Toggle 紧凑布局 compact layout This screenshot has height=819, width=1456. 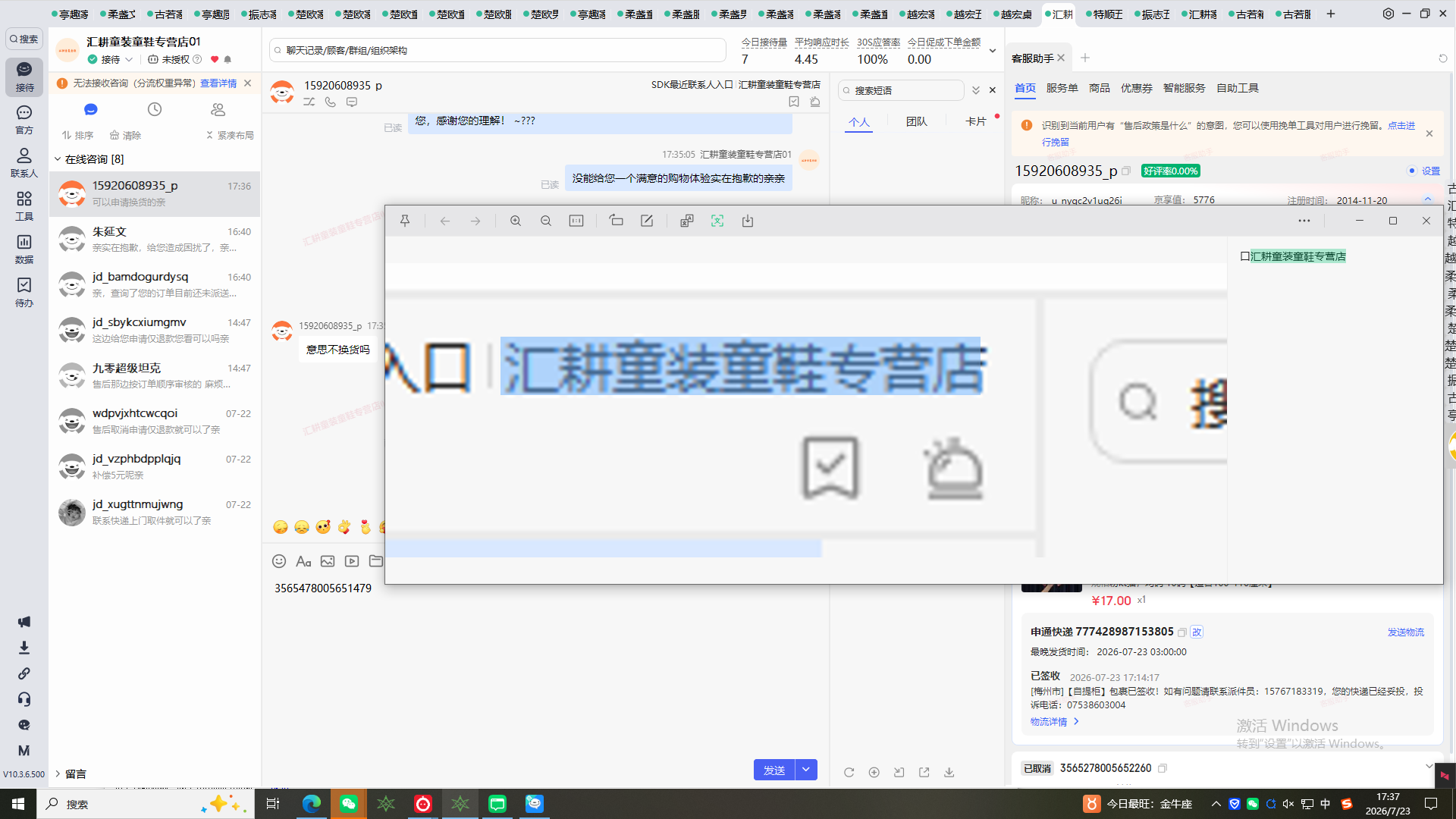pyautogui.click(x=230, y=135)
